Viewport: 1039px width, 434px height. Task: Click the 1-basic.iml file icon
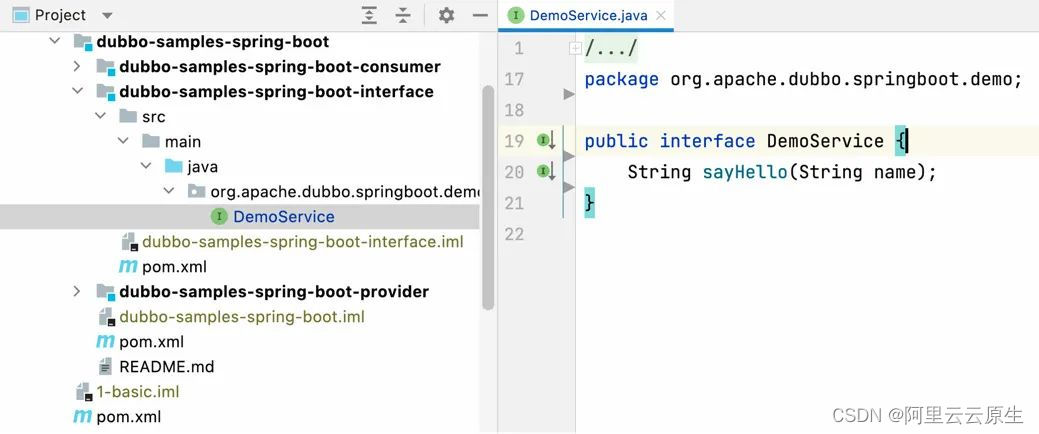coord(83,392)
